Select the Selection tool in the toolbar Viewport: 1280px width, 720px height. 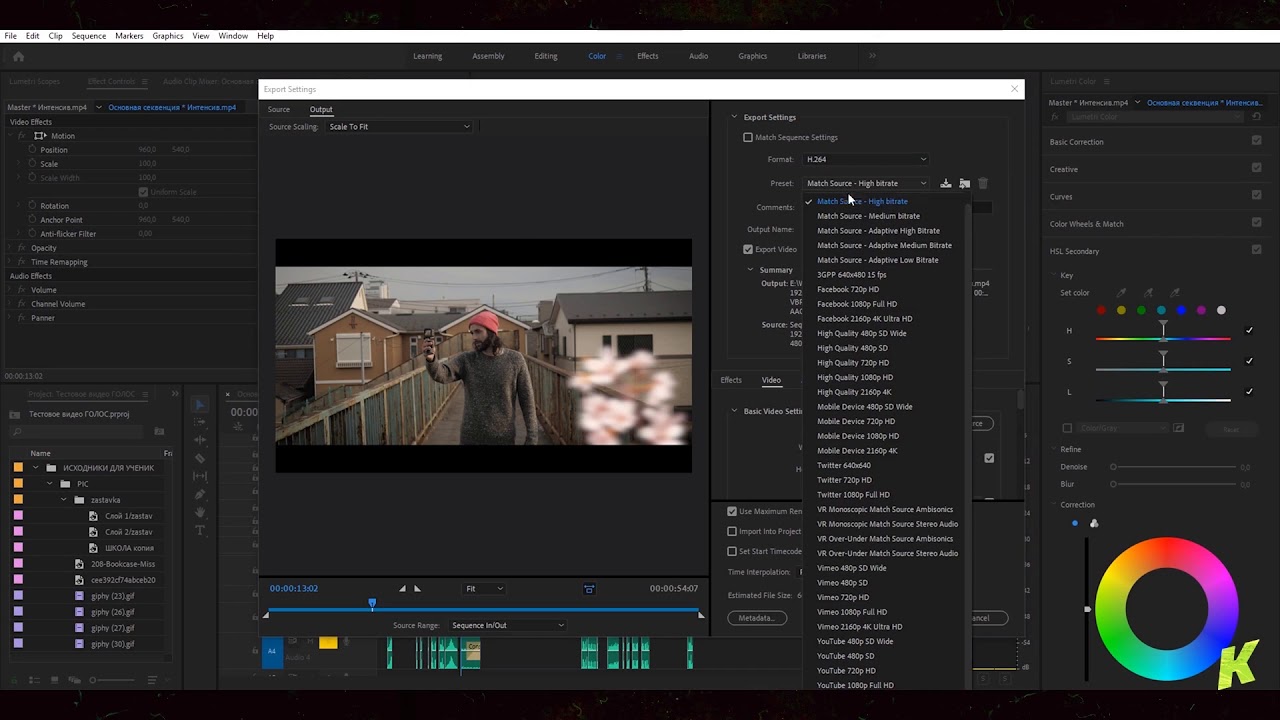[x=200, y=404]
